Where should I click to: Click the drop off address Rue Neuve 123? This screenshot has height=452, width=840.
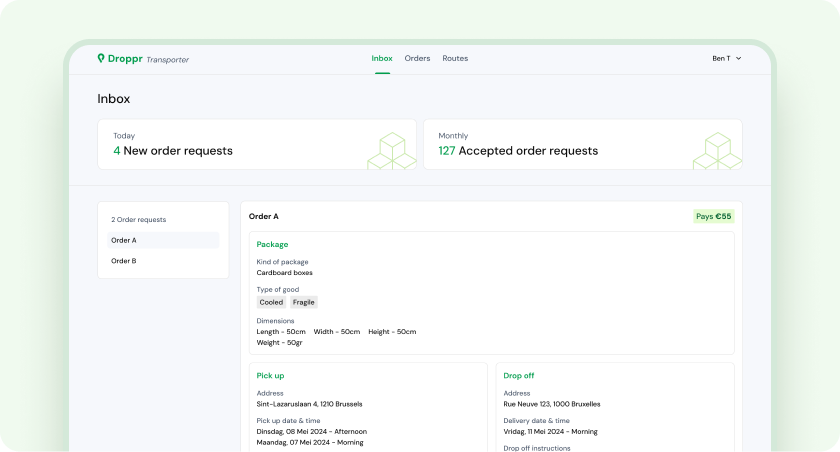552,404
